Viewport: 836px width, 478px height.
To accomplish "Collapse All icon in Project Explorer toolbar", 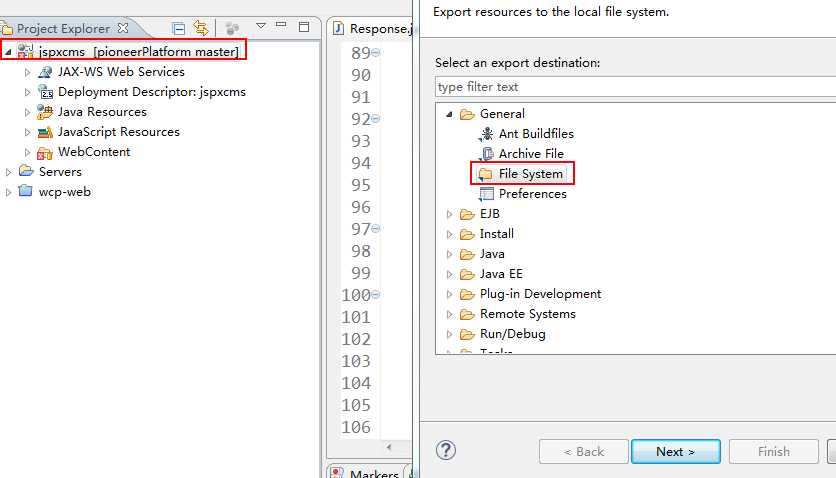I will [179, 28].
